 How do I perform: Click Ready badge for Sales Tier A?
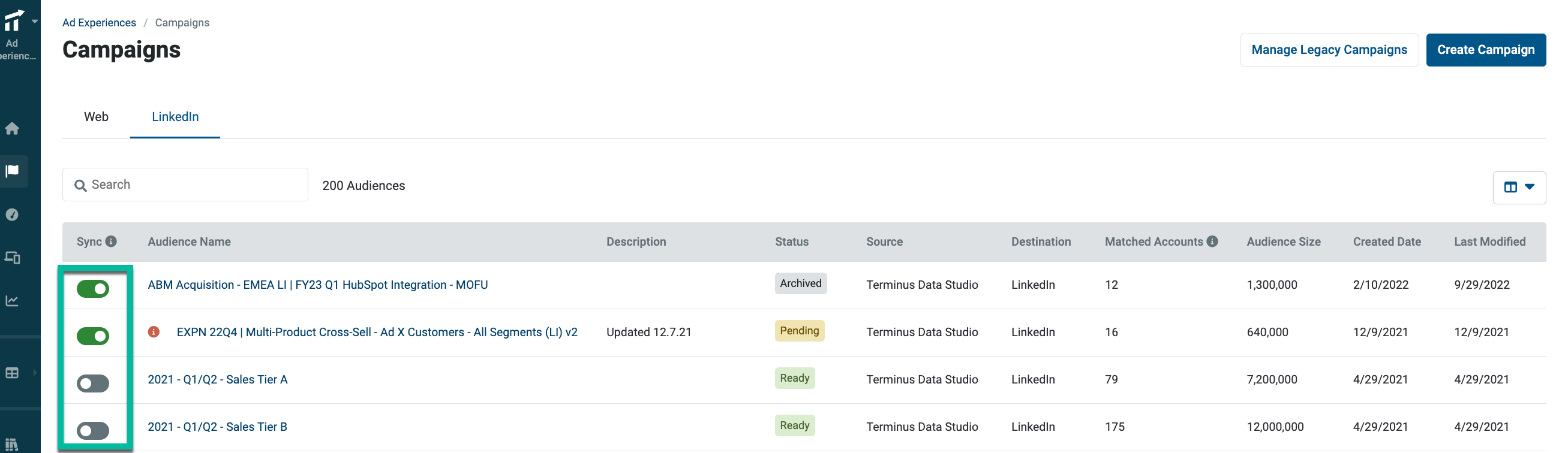794,378
